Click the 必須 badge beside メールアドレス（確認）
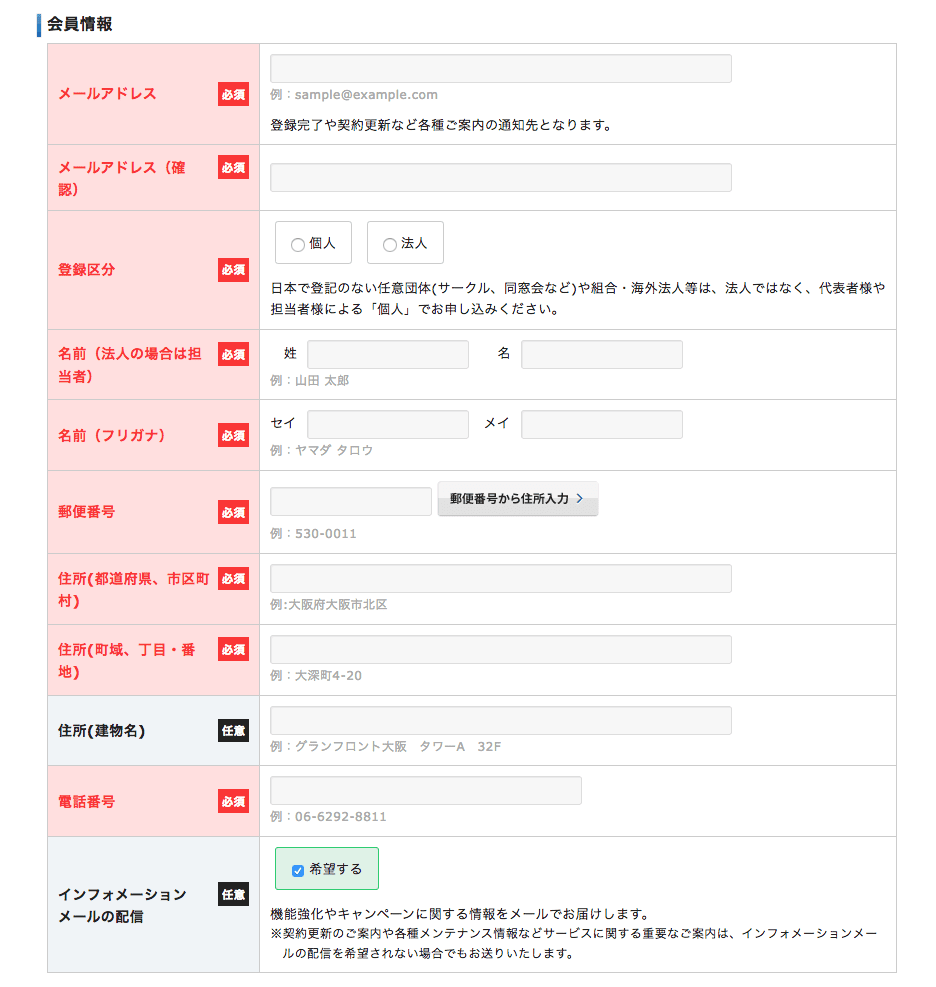The image size is (936, 987). click(x=234, y=167)
